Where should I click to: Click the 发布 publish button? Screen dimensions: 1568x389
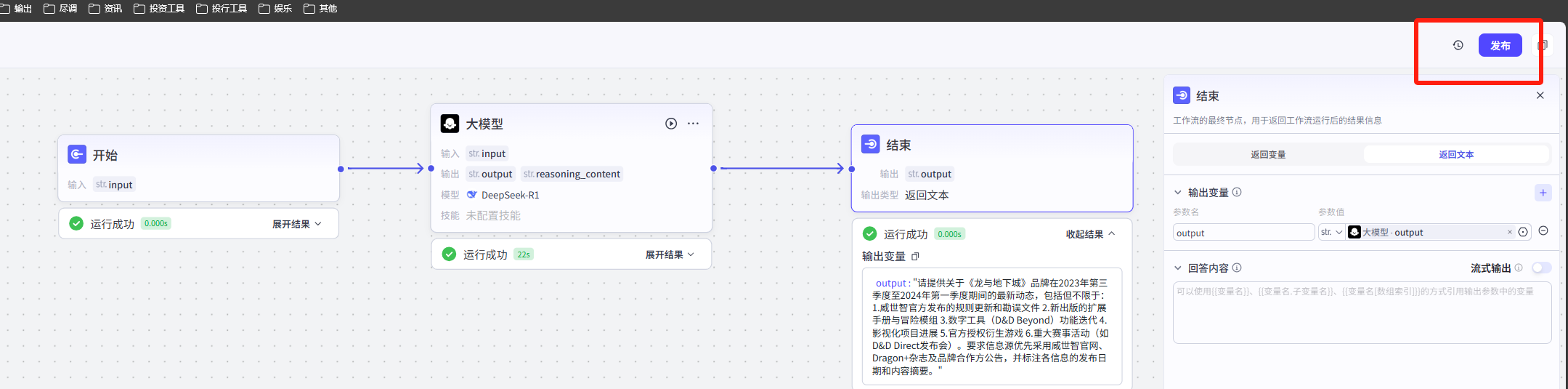click(1500, 45)
